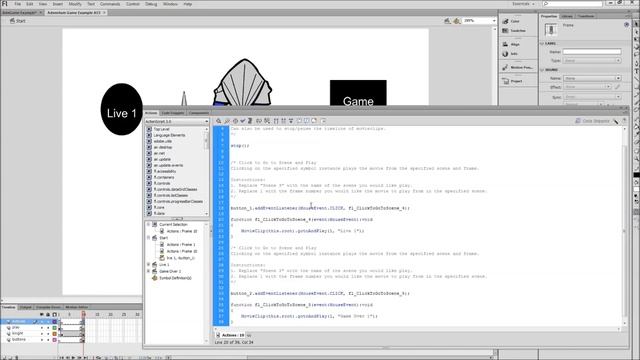Click Apply block comment icon
Screen dimensions: 640x360
(x=299, y=121)
